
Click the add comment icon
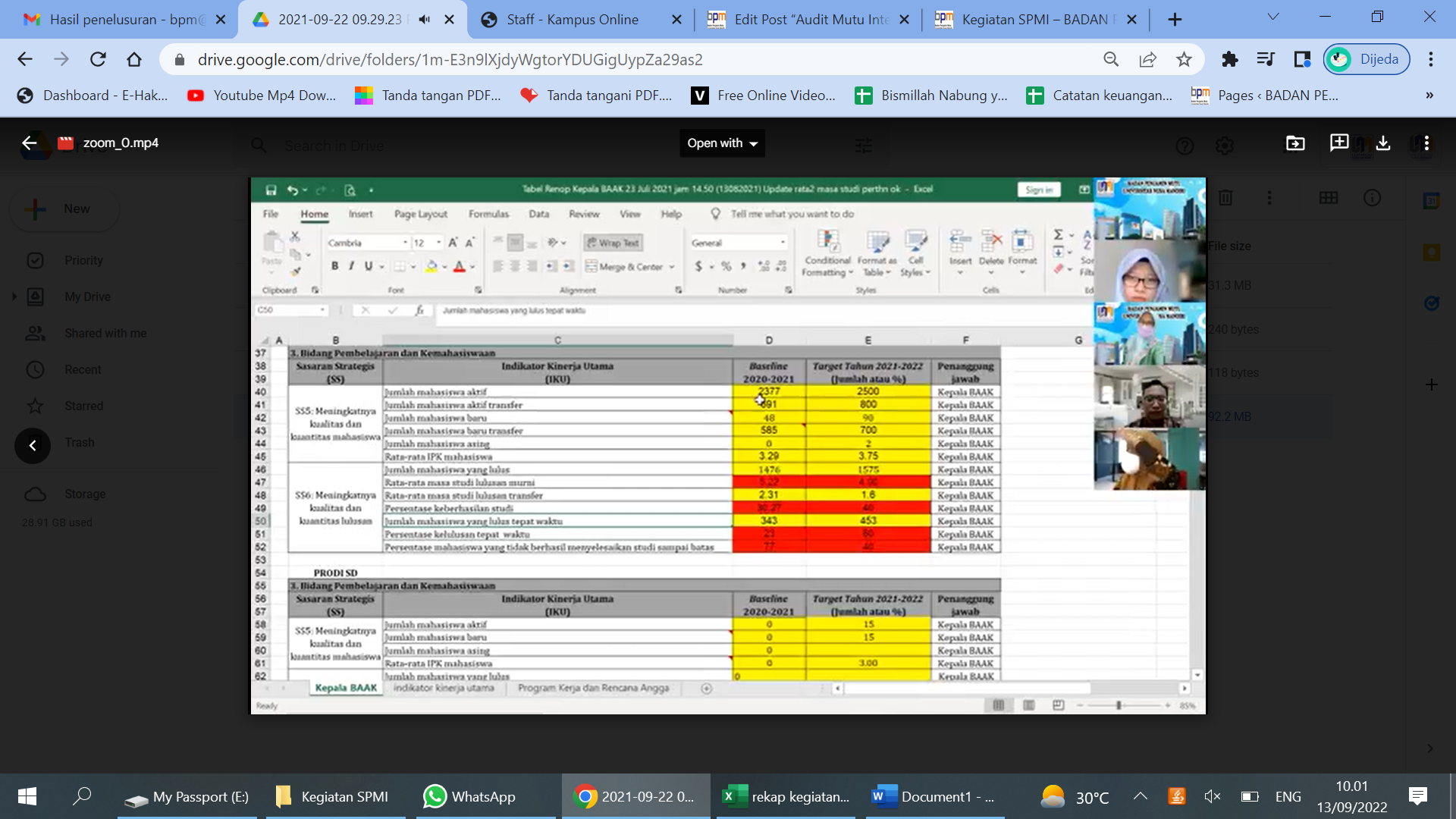point(1339,143)
